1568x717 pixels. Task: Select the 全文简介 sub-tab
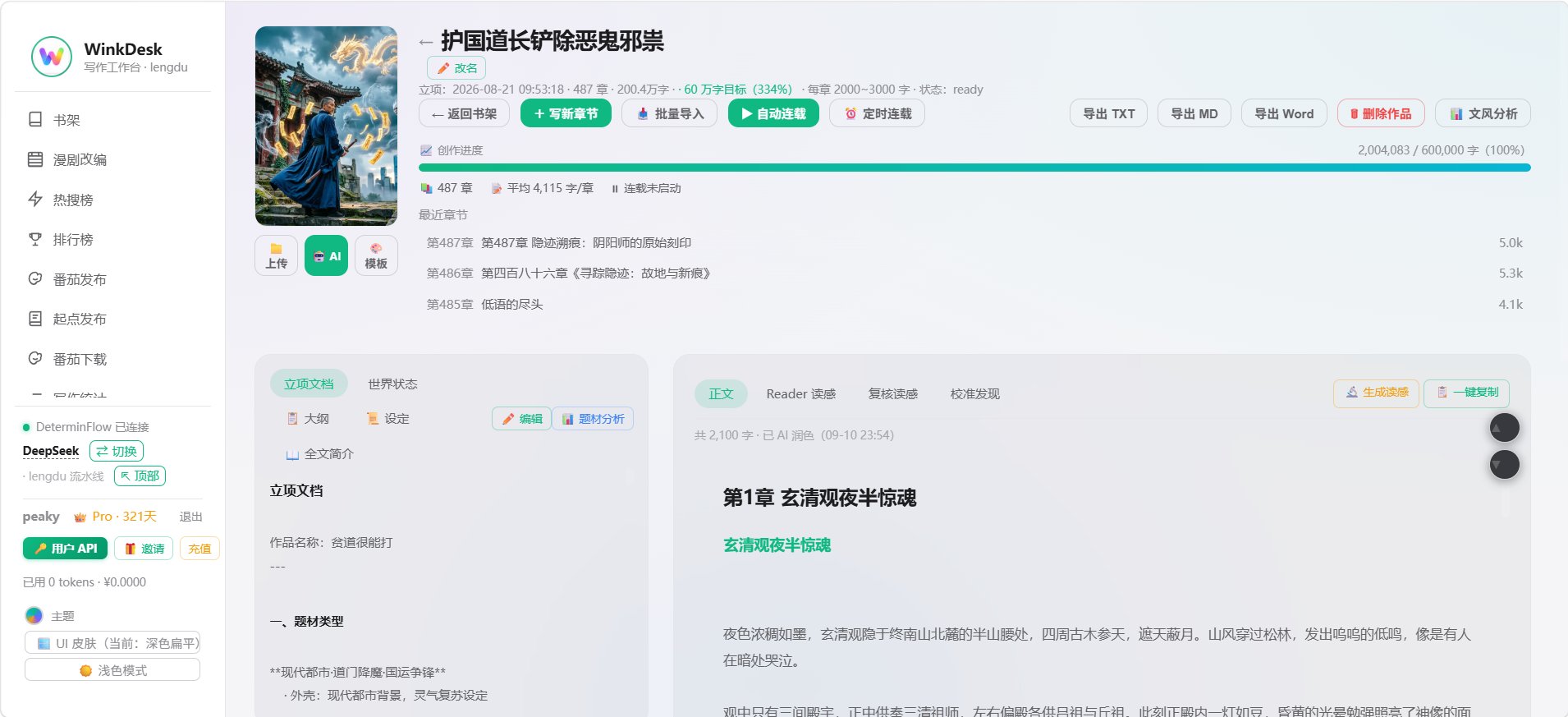(320, 454)
